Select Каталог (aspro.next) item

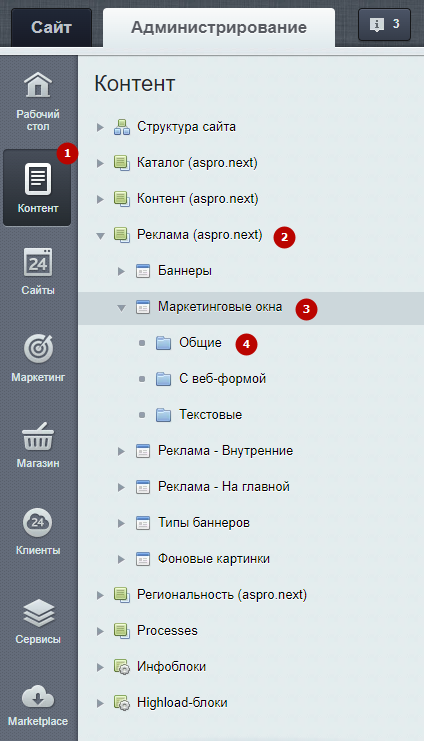click(197, 163)
